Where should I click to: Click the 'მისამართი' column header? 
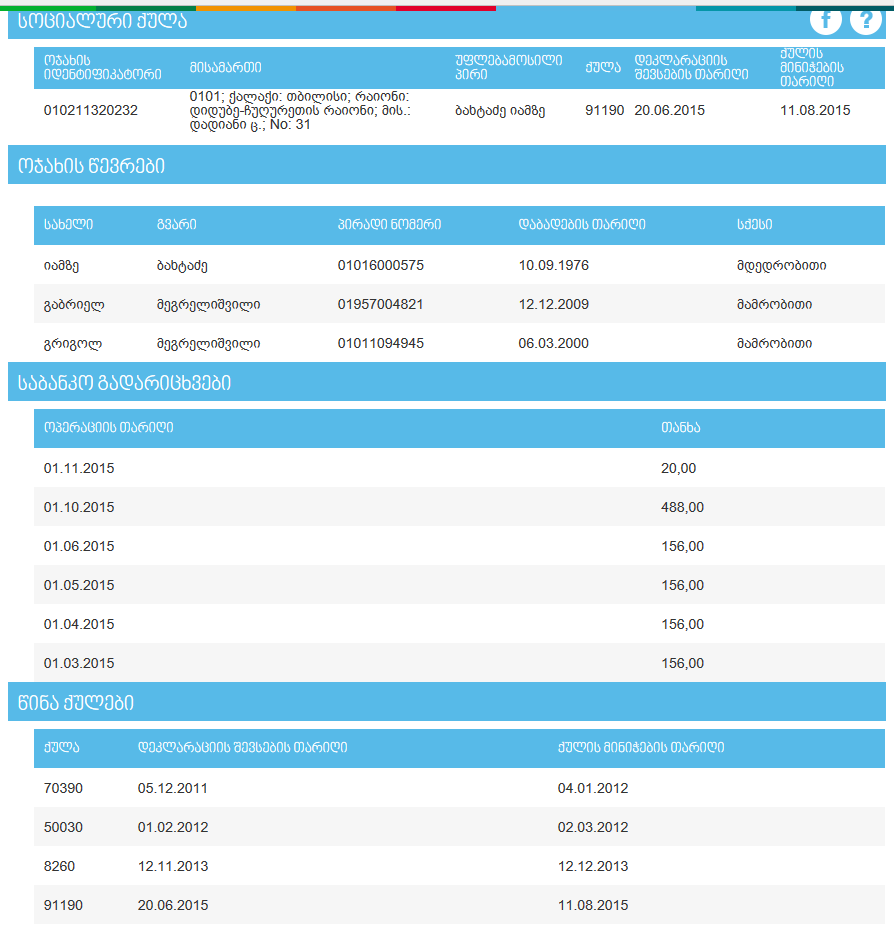point(225,67)
